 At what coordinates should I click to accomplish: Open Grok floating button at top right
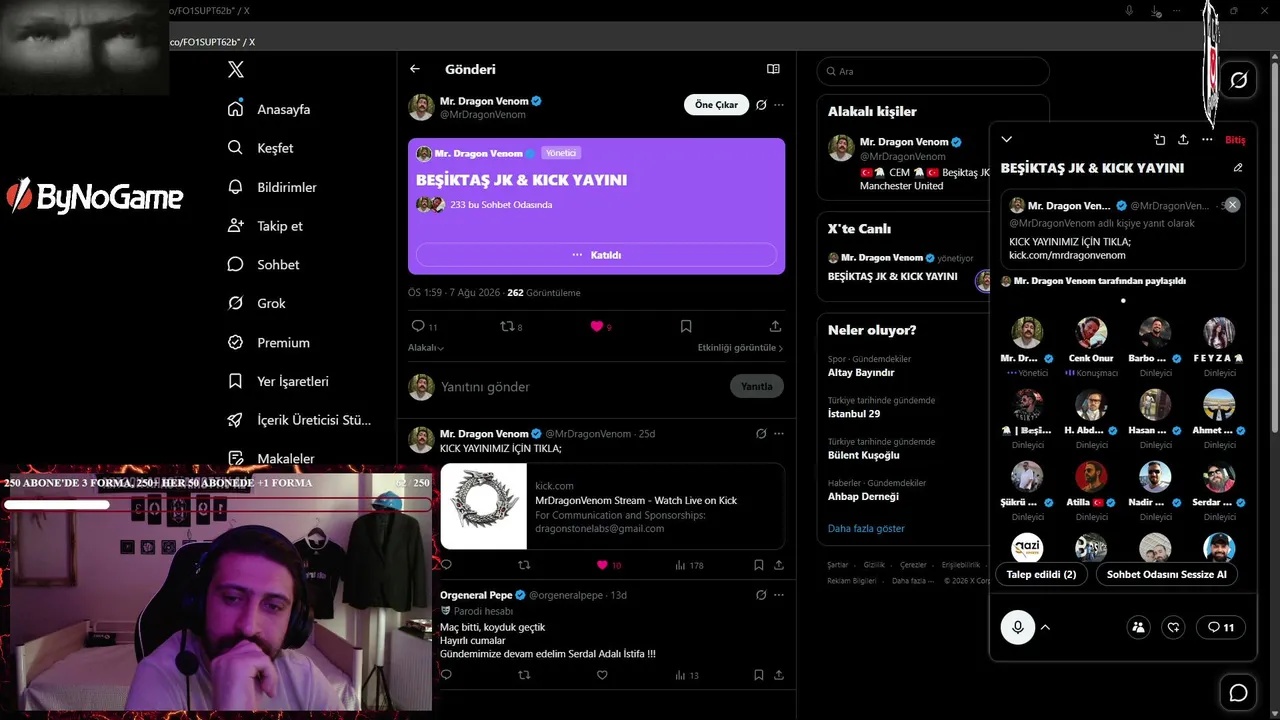1238,80
